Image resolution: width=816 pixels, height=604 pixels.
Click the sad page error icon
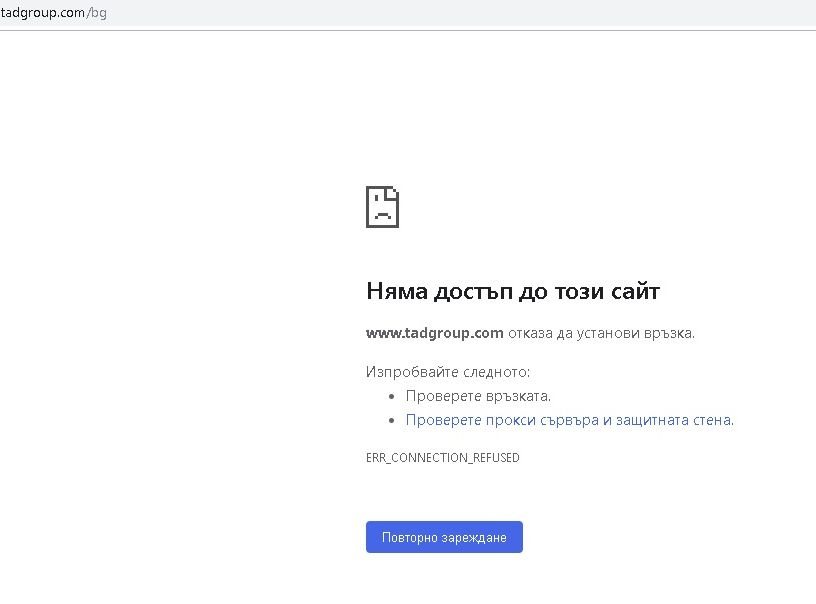point(382,207)
